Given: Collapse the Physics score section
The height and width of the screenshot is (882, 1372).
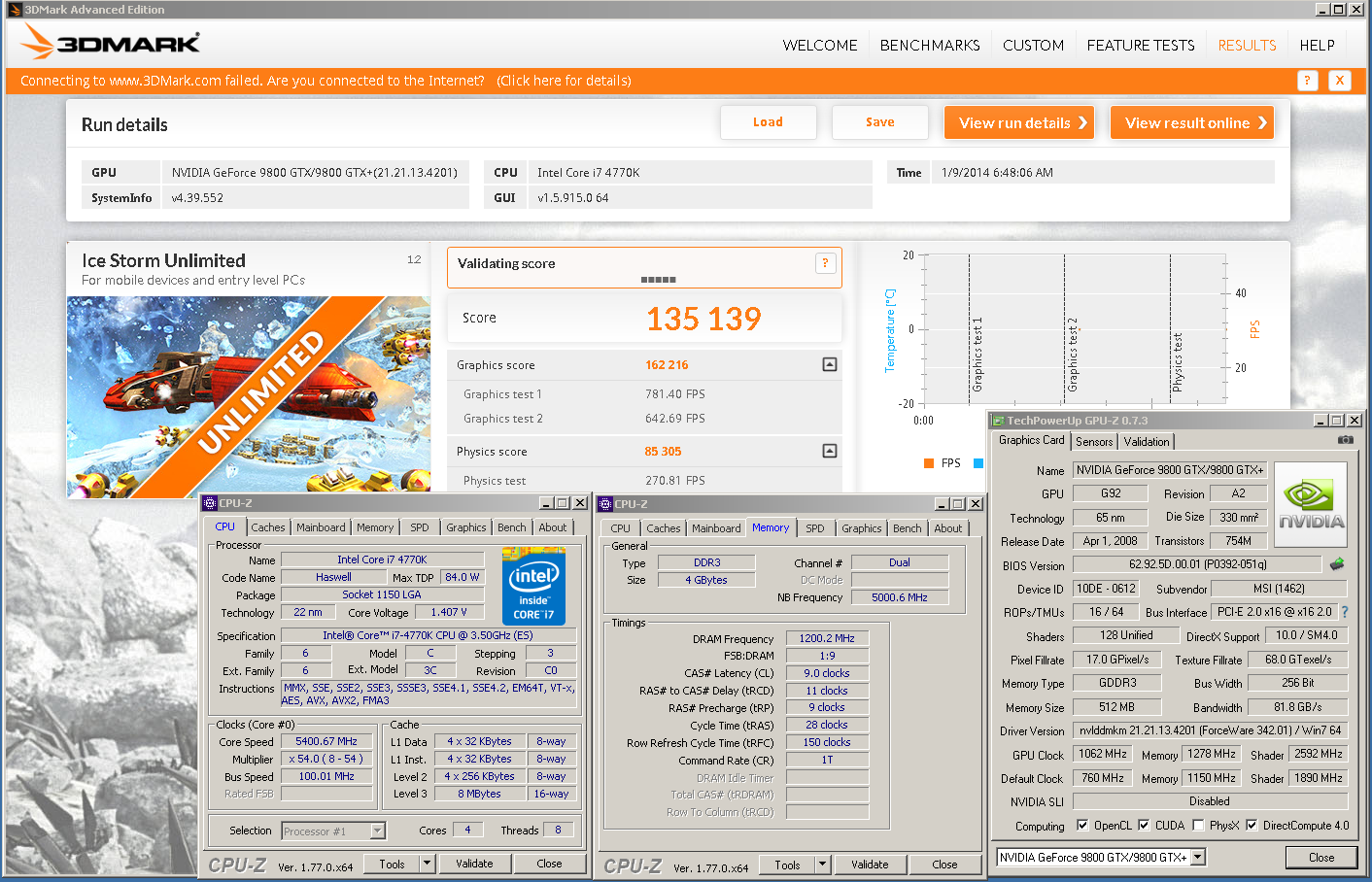Looking at the screenshot, I should [x=830, y=451].
